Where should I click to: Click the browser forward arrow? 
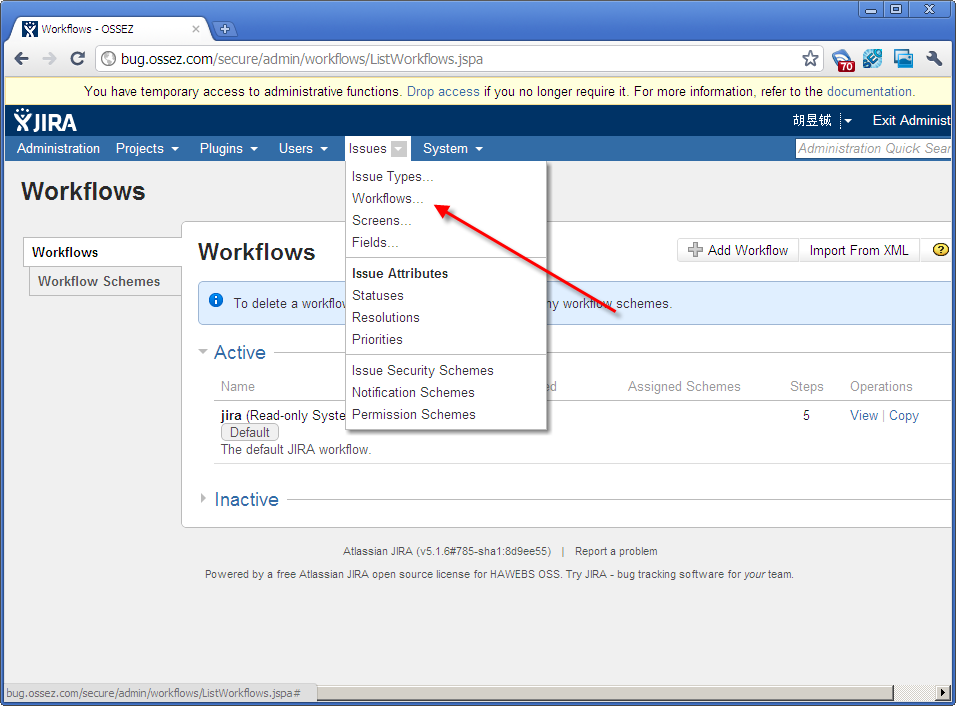tap(49, 59)
